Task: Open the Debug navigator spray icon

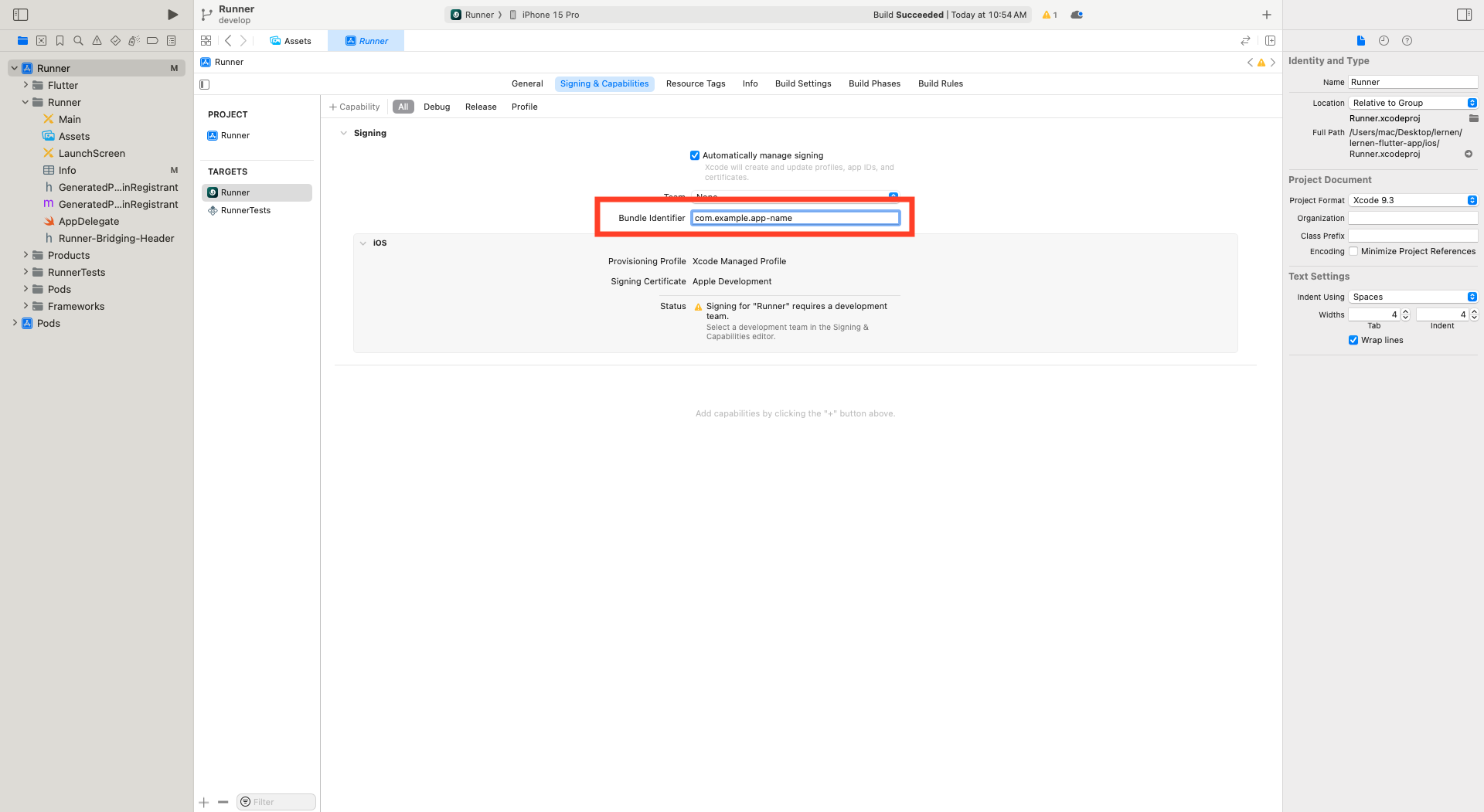Action: (134, 41)
